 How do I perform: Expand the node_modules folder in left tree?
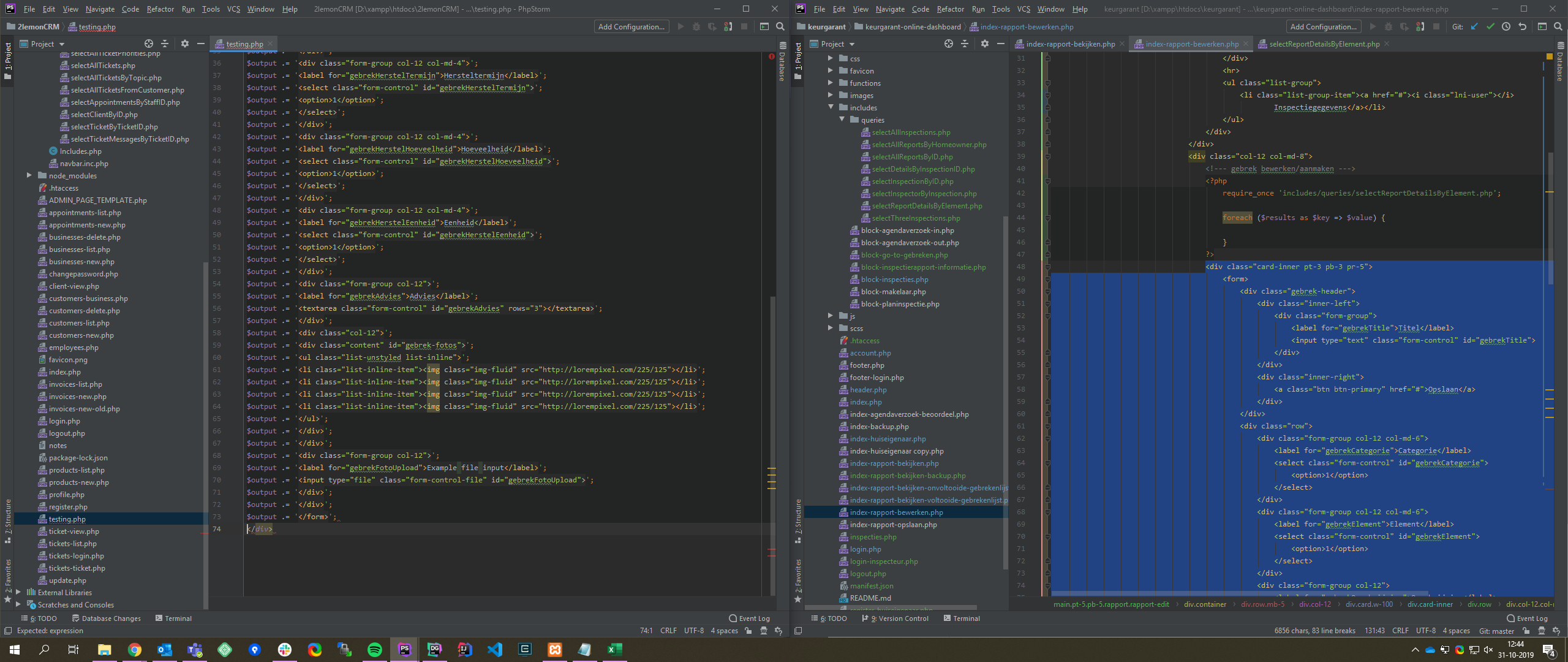coord(29,176)
